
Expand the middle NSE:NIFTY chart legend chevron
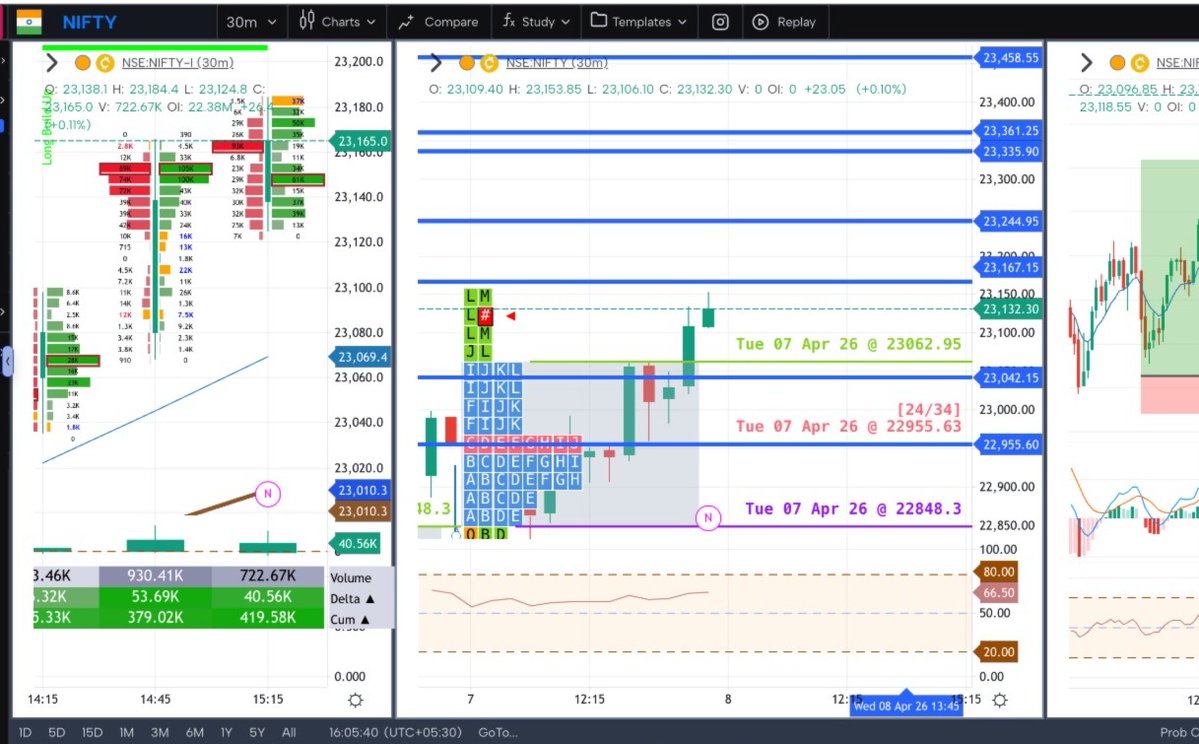436,63
